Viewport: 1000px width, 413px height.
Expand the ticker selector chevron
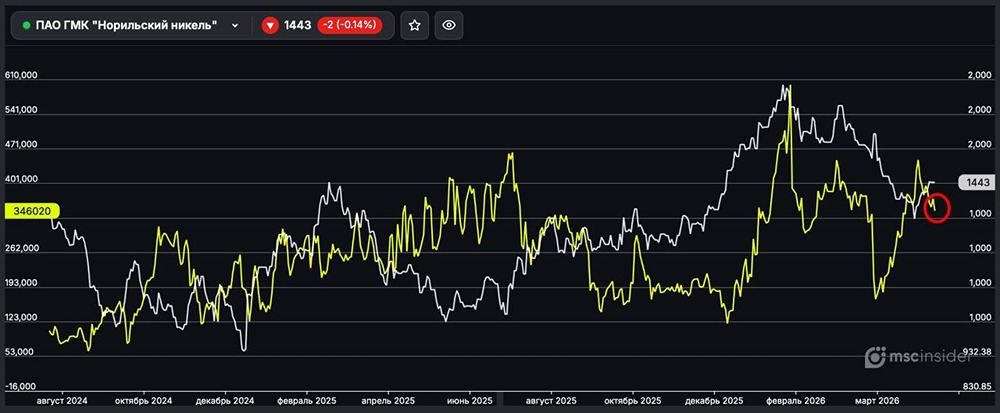234,26
